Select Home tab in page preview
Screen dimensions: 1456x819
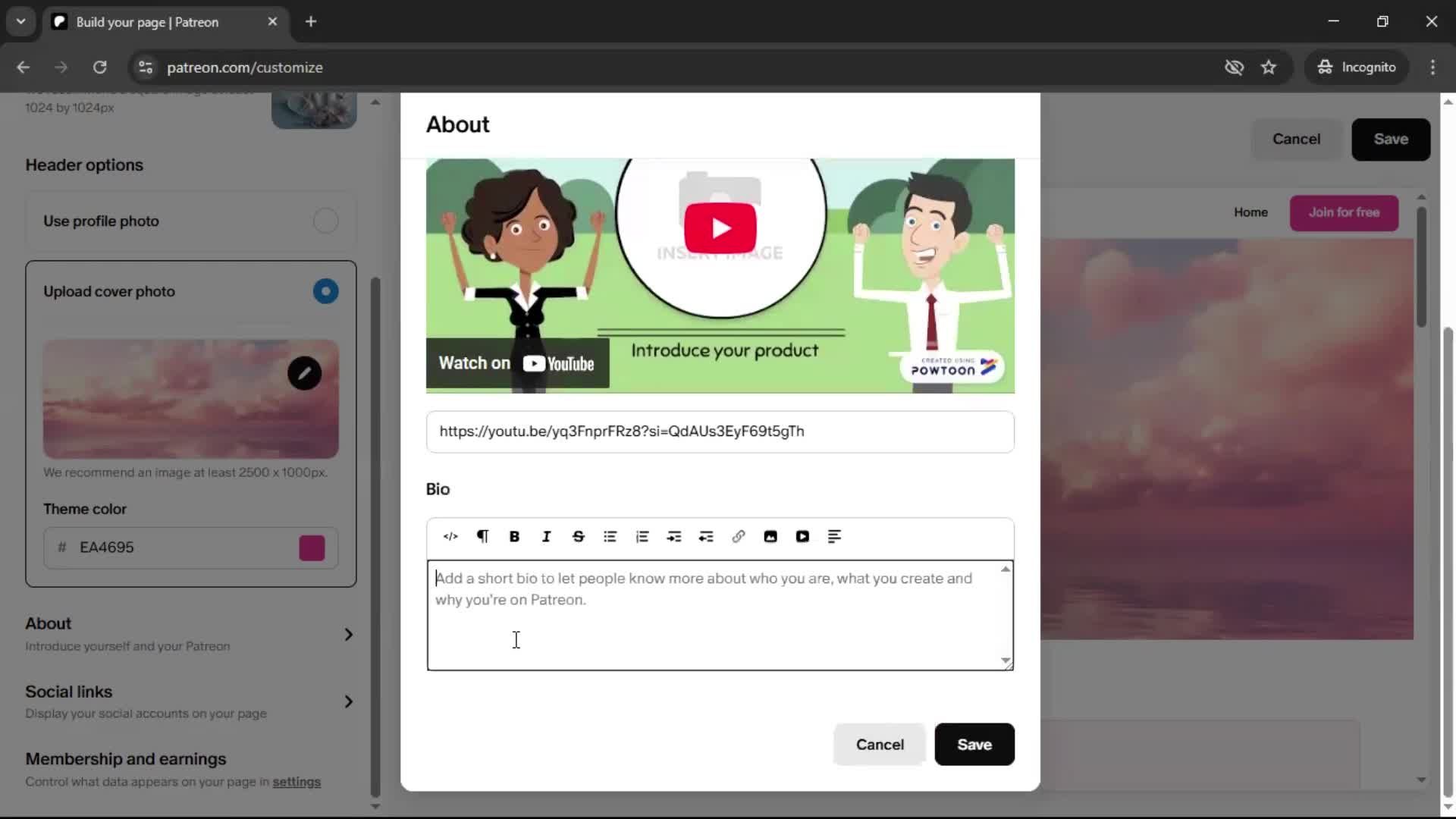click(1250, 212)
